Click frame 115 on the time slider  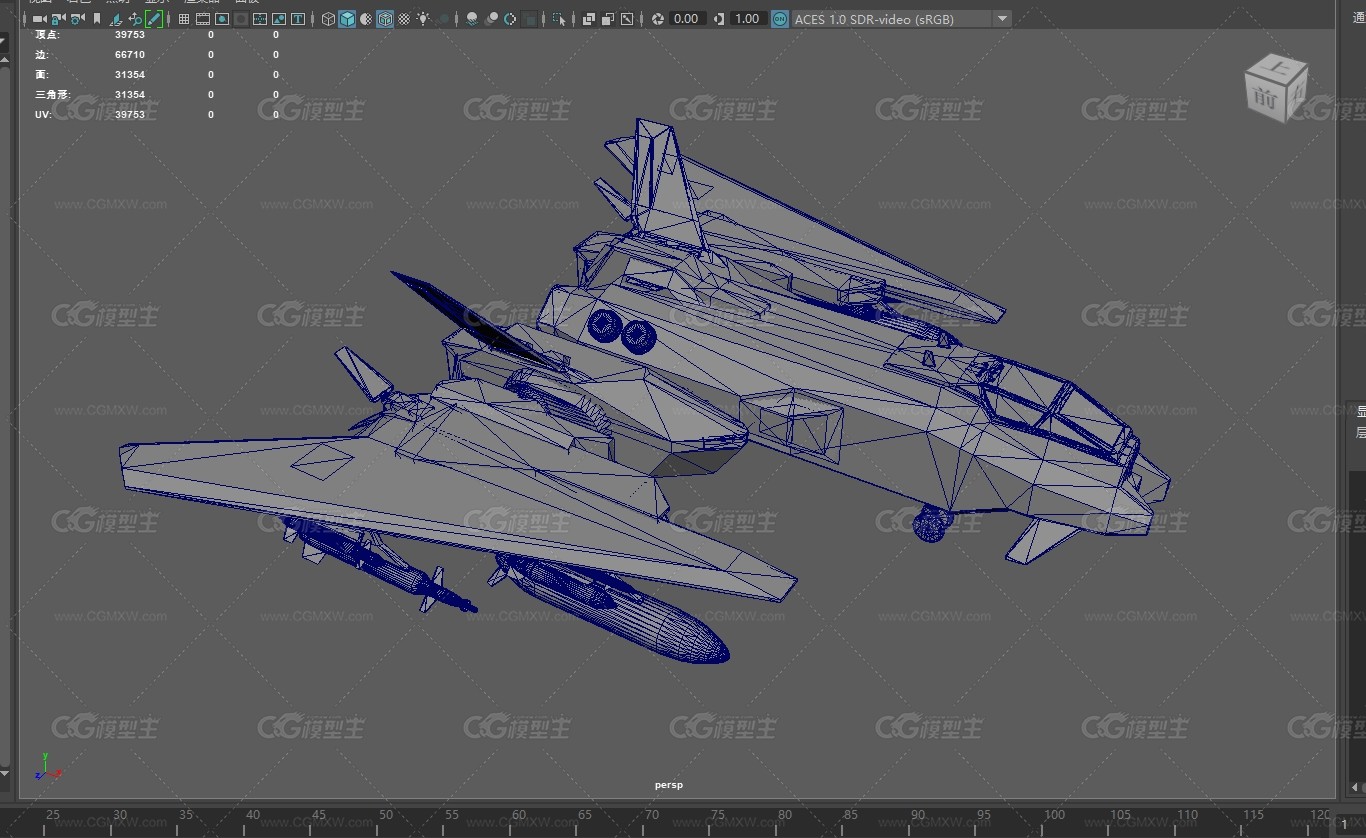coord(1252,815)
